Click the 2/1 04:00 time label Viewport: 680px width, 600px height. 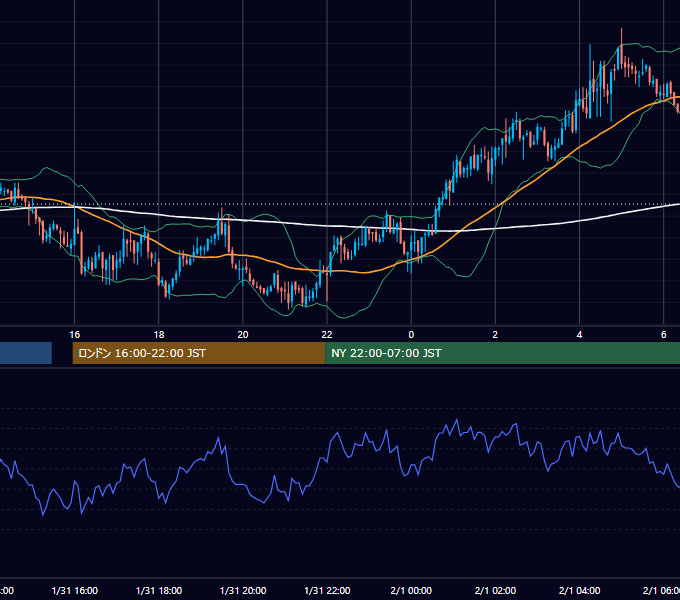tap(579, 590)
